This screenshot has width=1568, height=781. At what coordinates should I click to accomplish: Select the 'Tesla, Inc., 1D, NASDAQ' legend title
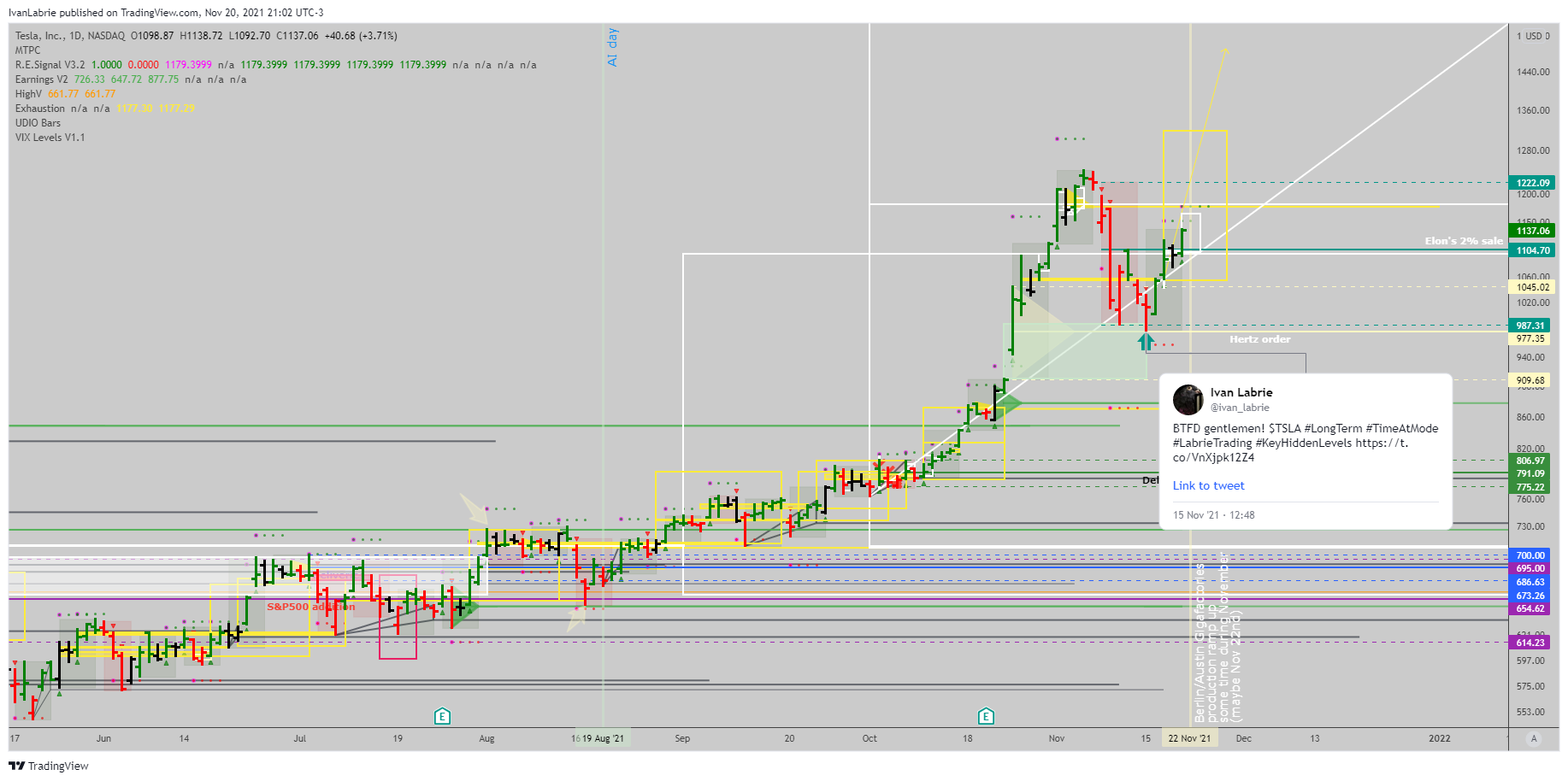point(70,36)
